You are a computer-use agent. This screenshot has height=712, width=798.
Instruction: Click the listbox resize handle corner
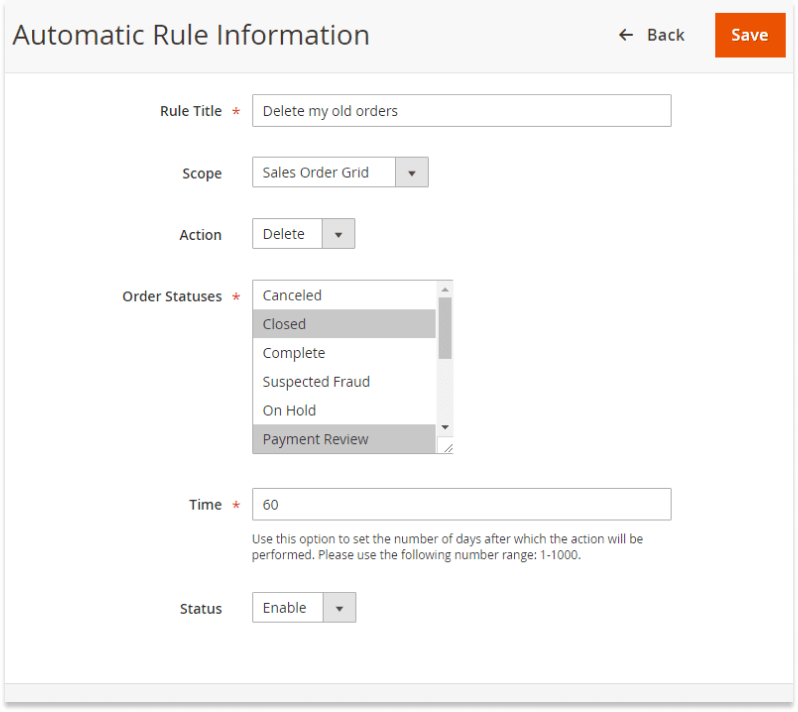(448, 448)
